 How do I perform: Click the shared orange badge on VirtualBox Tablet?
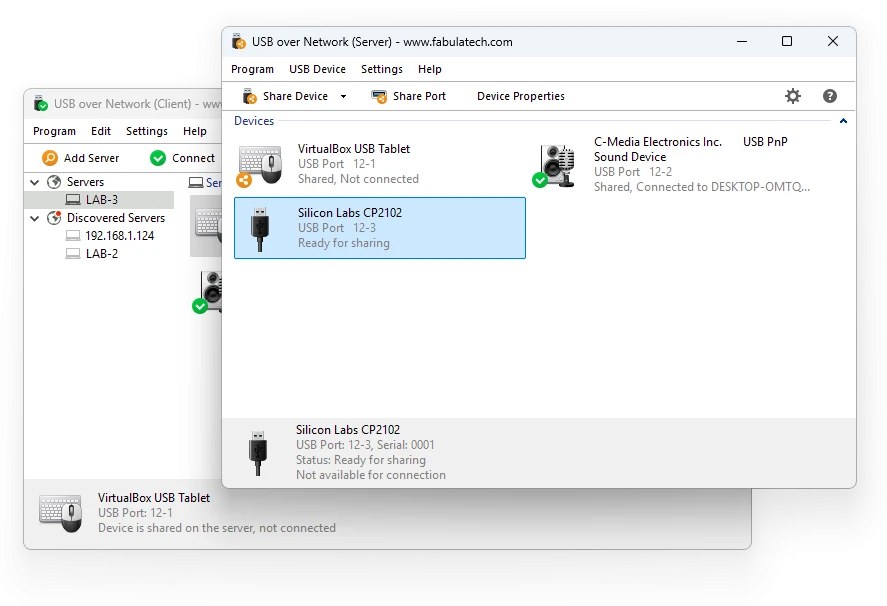point(244,180)
